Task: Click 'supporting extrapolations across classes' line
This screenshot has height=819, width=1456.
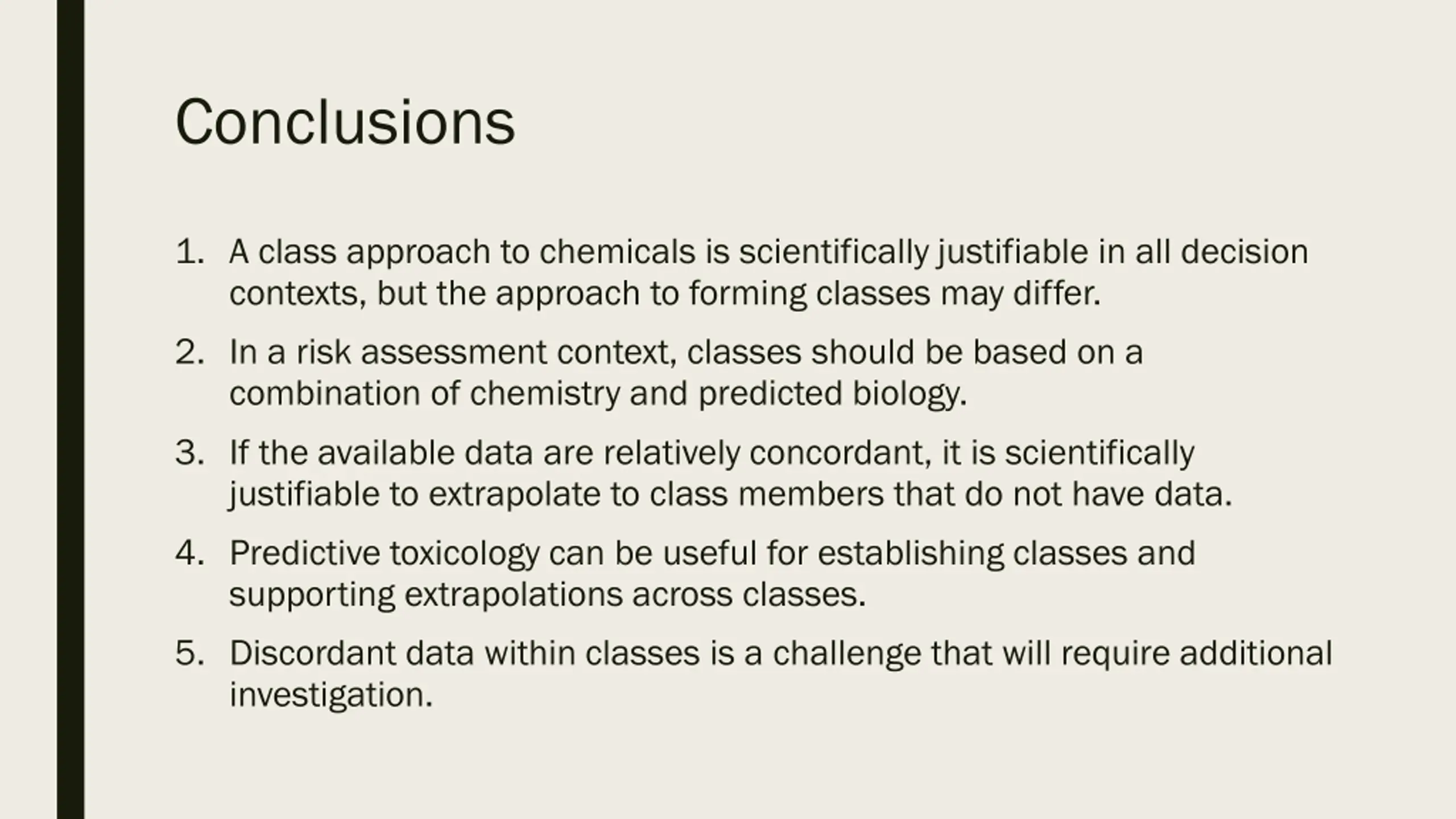Action: coord(547,595)
